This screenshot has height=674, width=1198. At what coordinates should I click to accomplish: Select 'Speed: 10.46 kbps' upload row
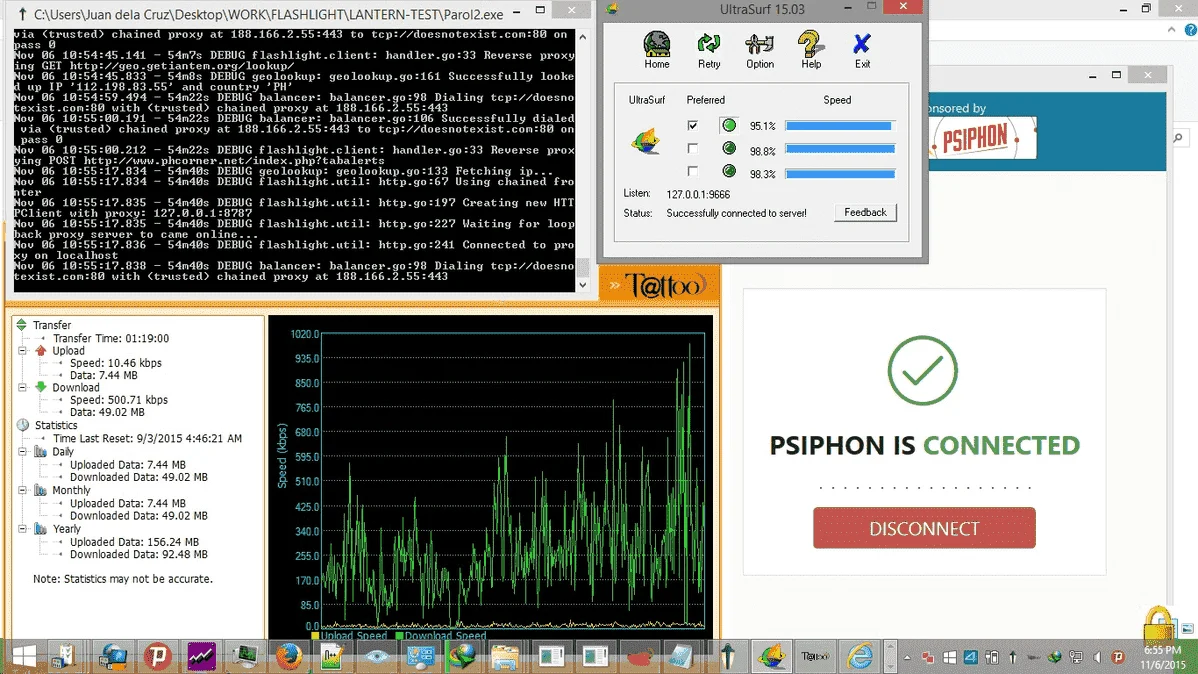[x=116, y=363]
